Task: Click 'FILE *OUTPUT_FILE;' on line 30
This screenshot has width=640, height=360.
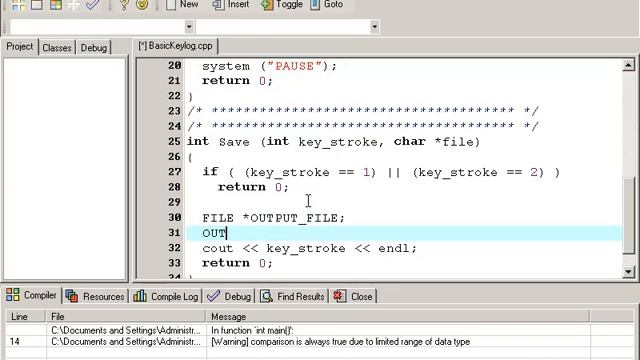Action: pos(273,218)
